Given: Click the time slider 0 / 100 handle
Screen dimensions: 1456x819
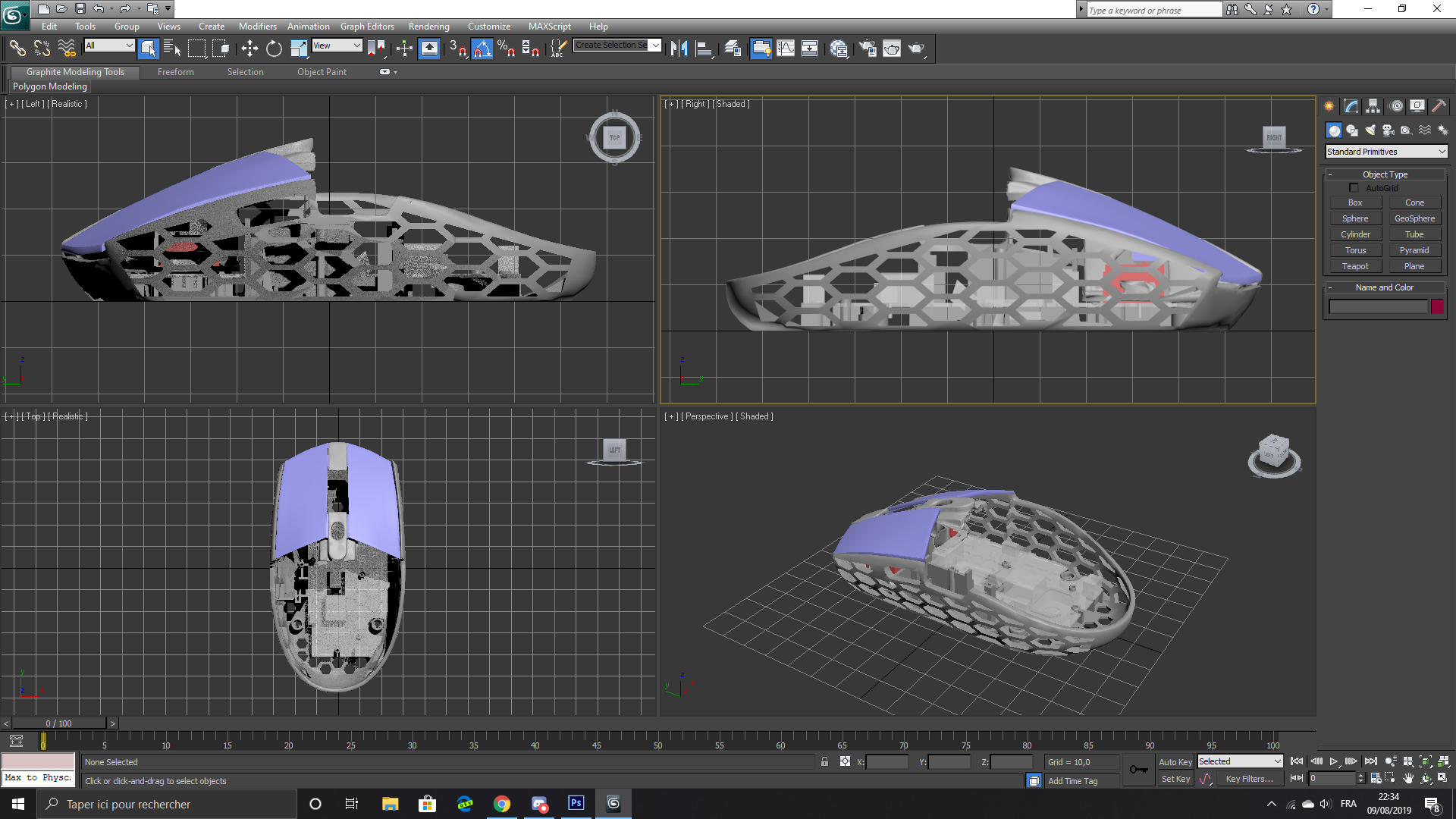Looking at the screenshot, I should point(59,723).
